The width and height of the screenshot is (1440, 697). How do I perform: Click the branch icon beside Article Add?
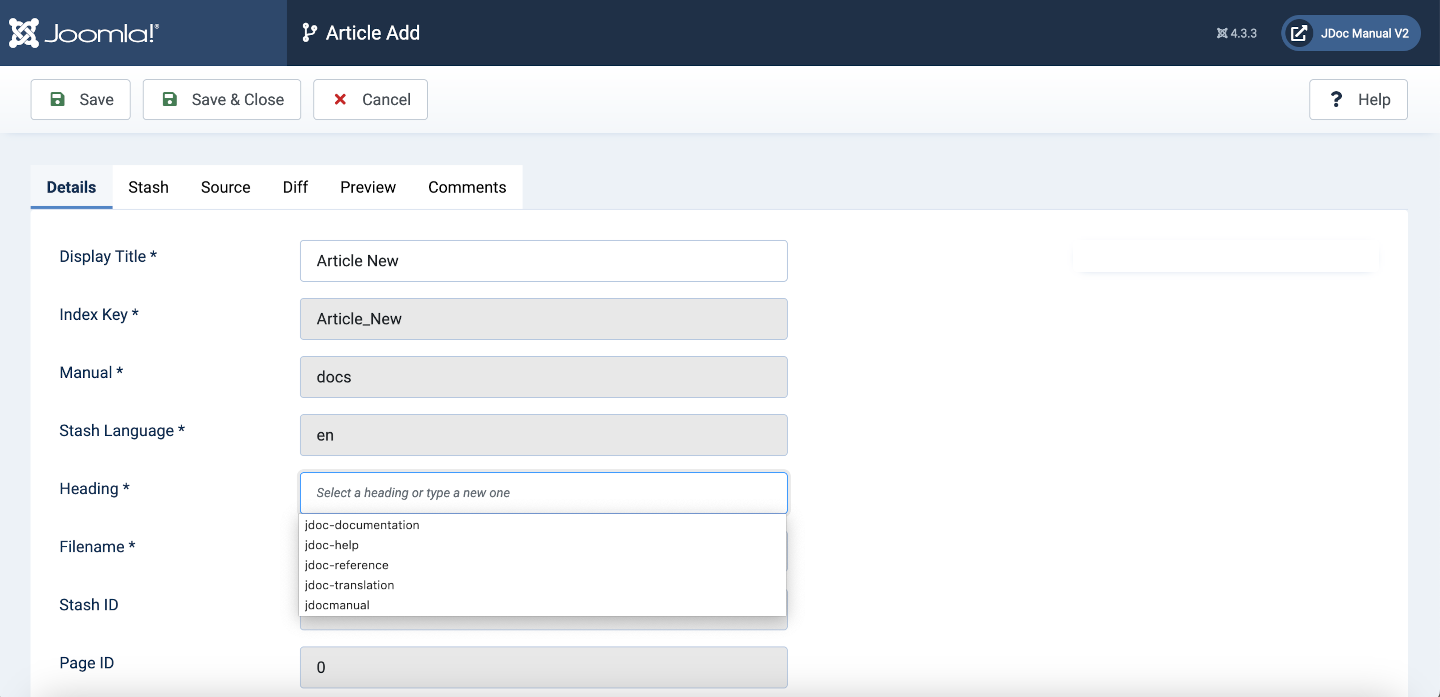309,33
